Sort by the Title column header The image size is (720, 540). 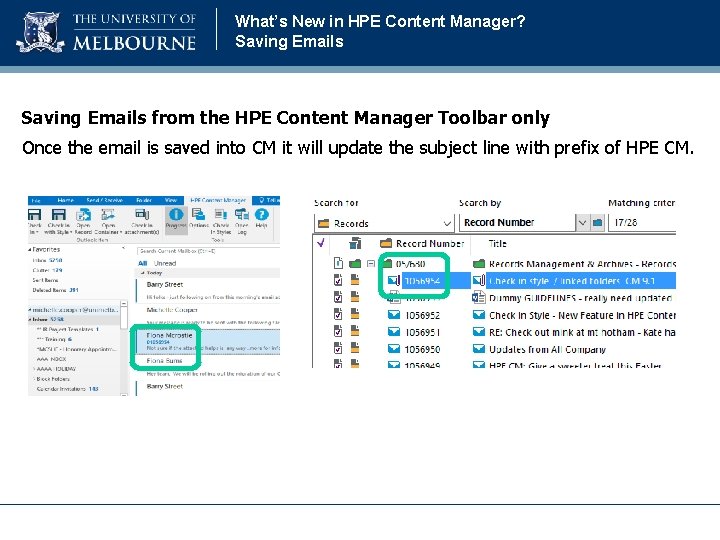497,243
